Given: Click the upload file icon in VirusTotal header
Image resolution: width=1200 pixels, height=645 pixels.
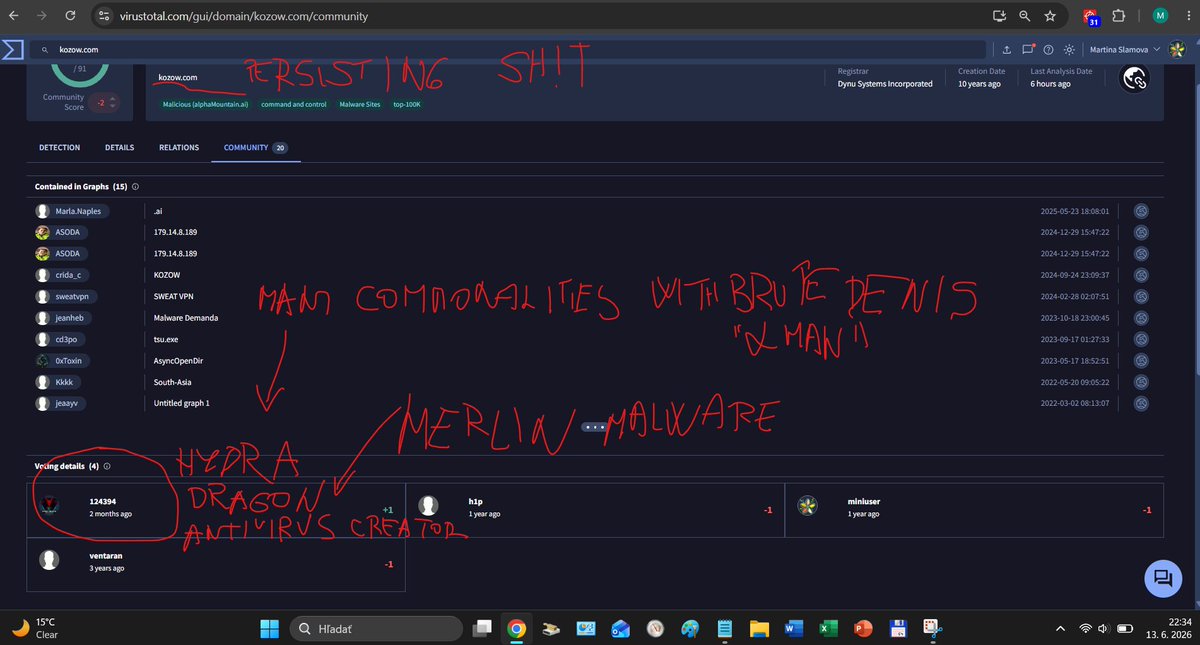Looking at the screenshot, I should (x=1008, y=50).
